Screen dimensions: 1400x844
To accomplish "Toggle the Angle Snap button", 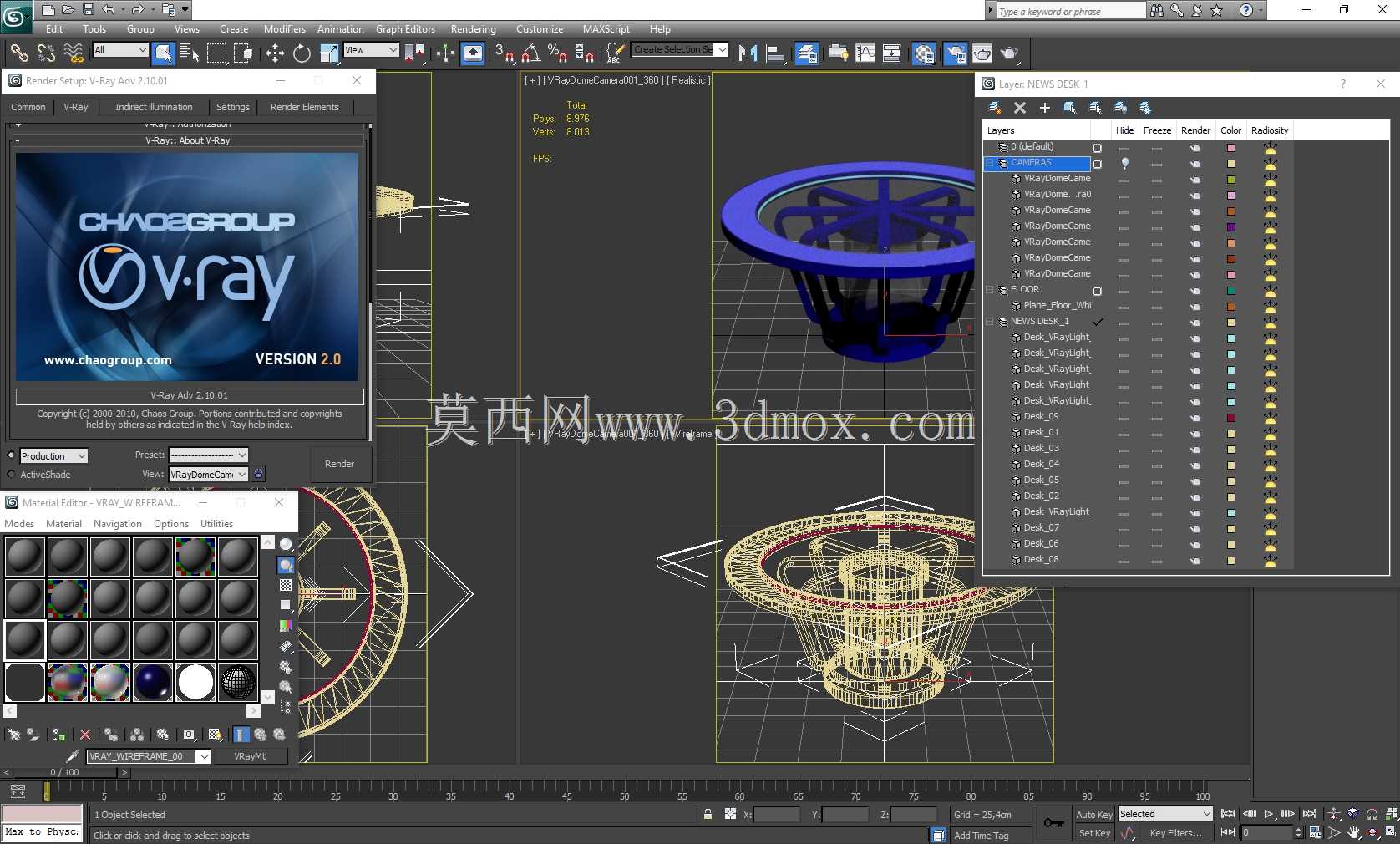I will tap(531, 53).
